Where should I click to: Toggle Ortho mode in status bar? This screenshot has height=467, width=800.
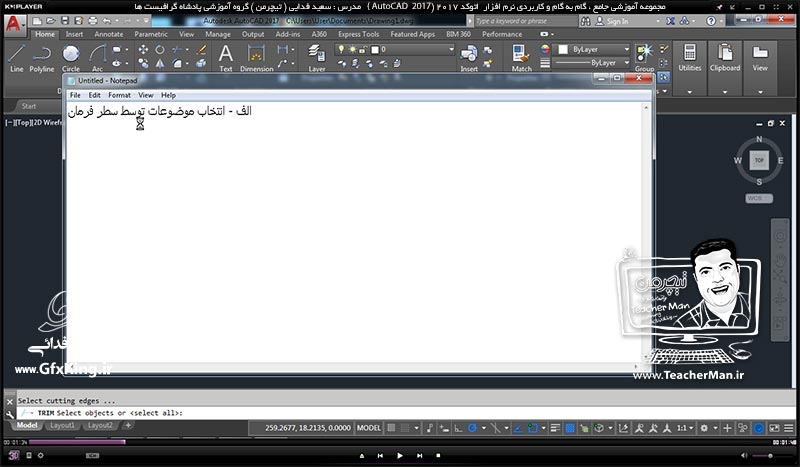[x=458, y=428]
